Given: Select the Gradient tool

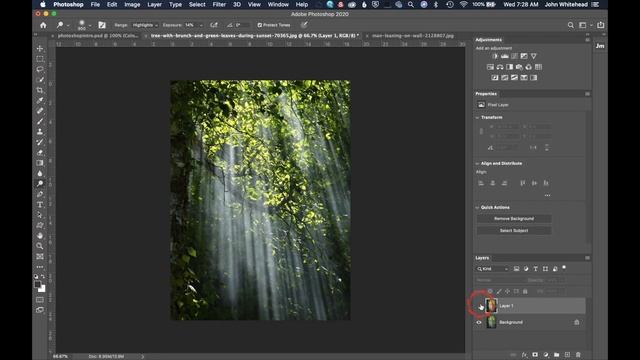Looking at the screenshot, I should [x=40, y=163].
